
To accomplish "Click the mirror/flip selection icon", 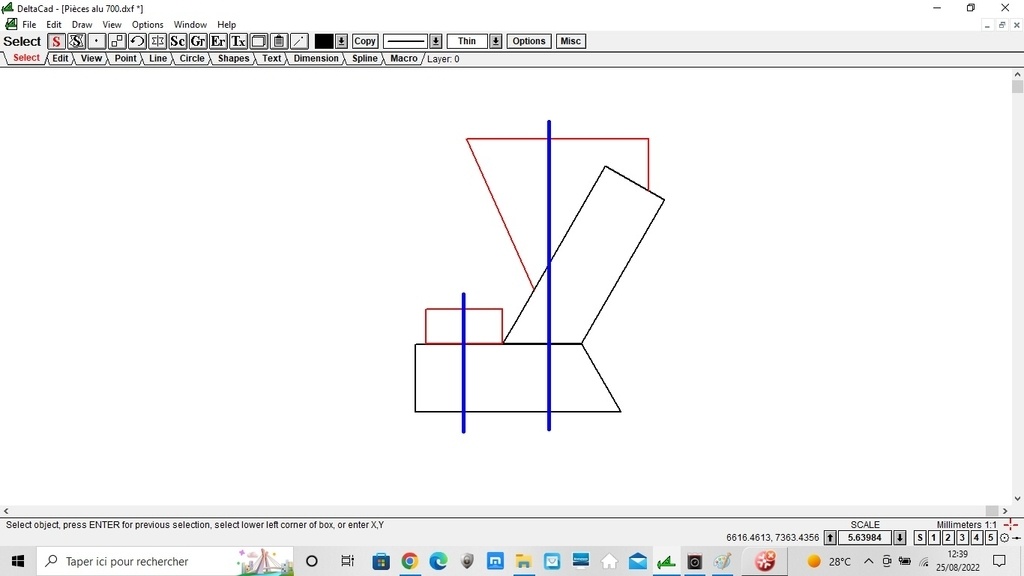I will (157, 41).
